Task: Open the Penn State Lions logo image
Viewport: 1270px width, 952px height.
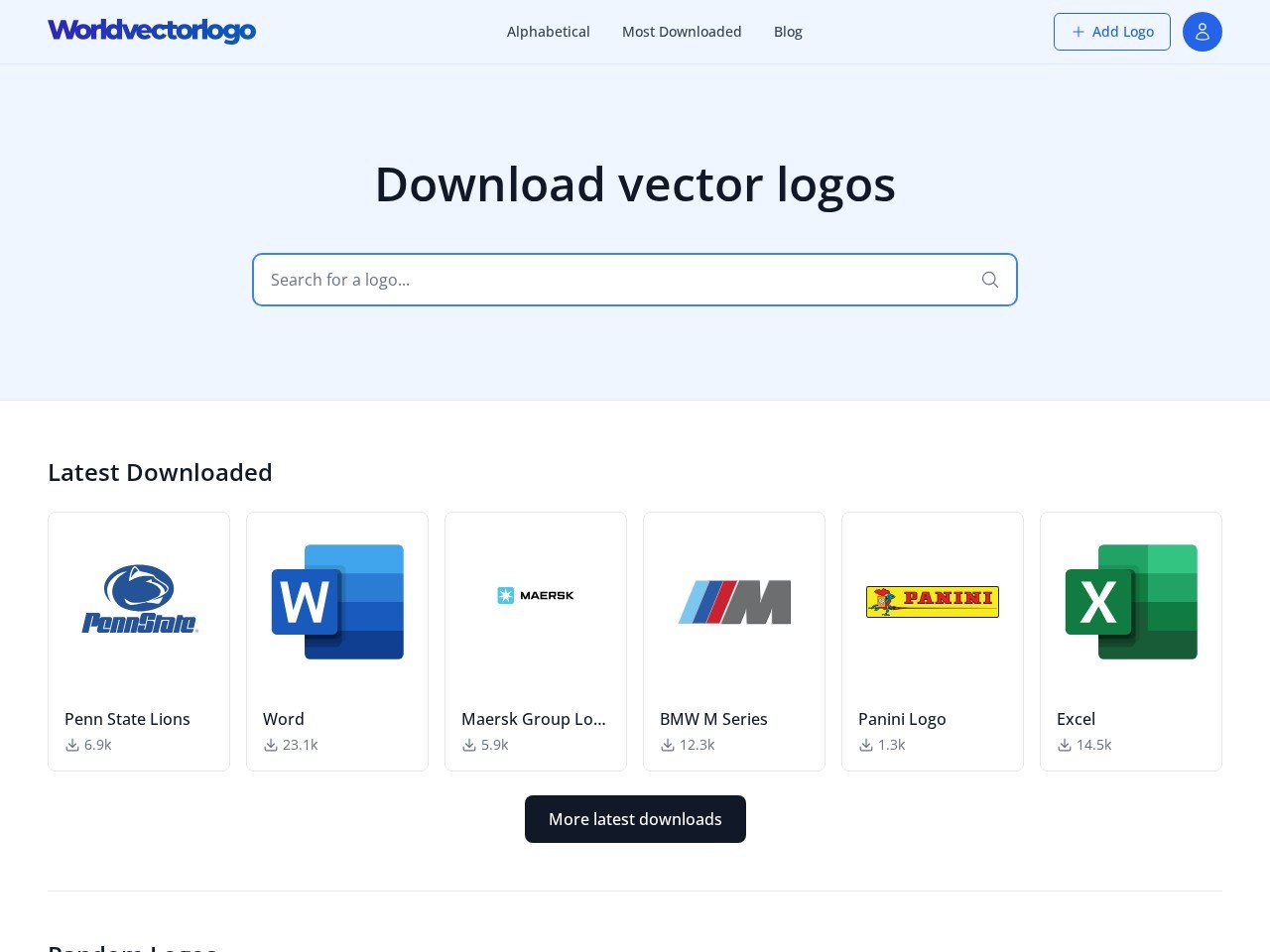Action: click(139, 600)
